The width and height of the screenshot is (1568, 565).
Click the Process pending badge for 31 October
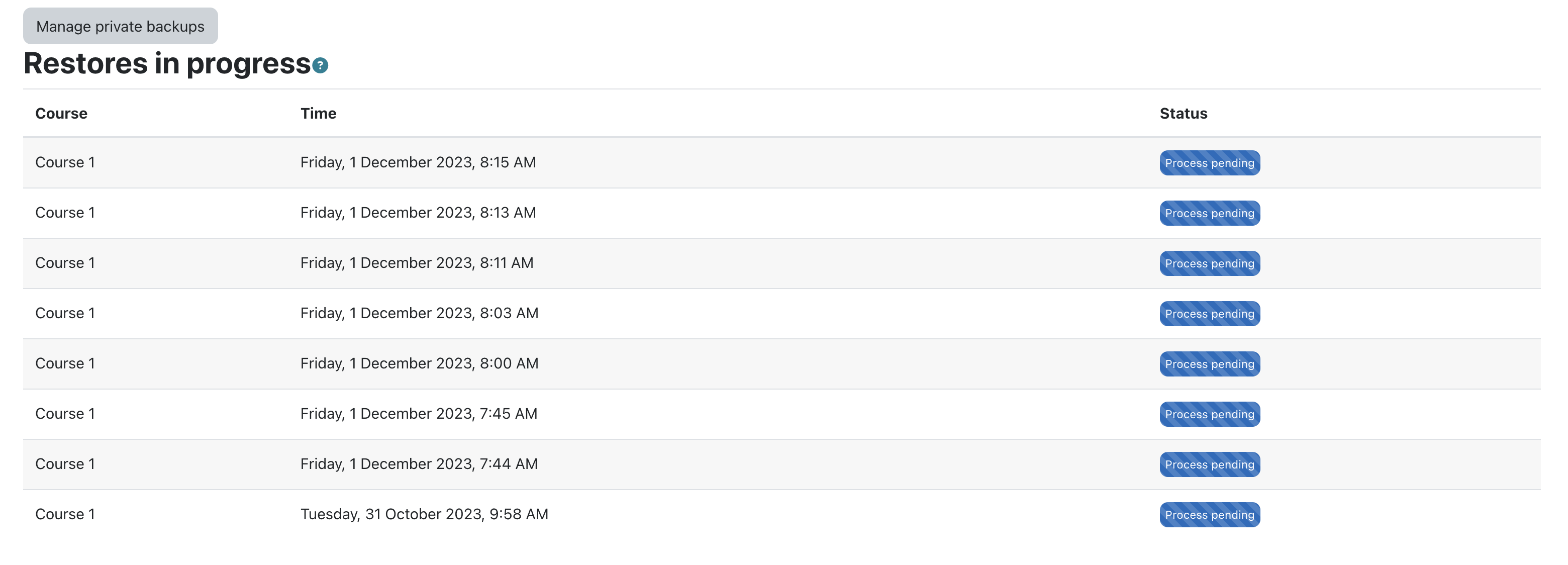pyautogui.click(x=1210, y=514)
